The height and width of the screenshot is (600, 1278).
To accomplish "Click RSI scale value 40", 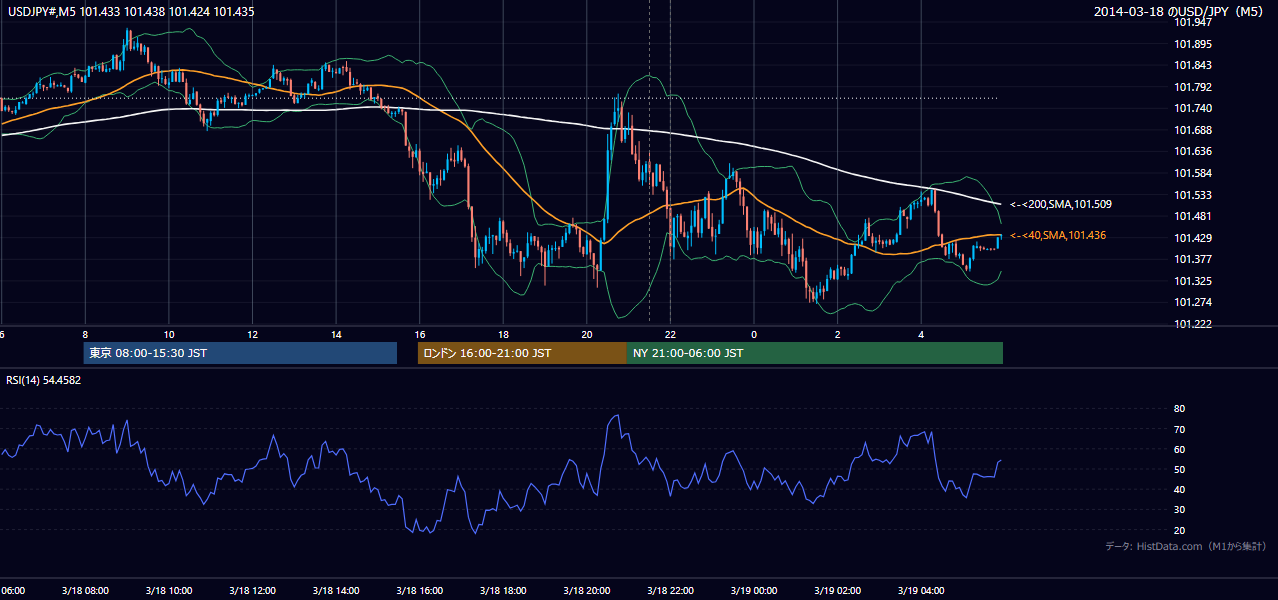I will (x=1180, y=489).
